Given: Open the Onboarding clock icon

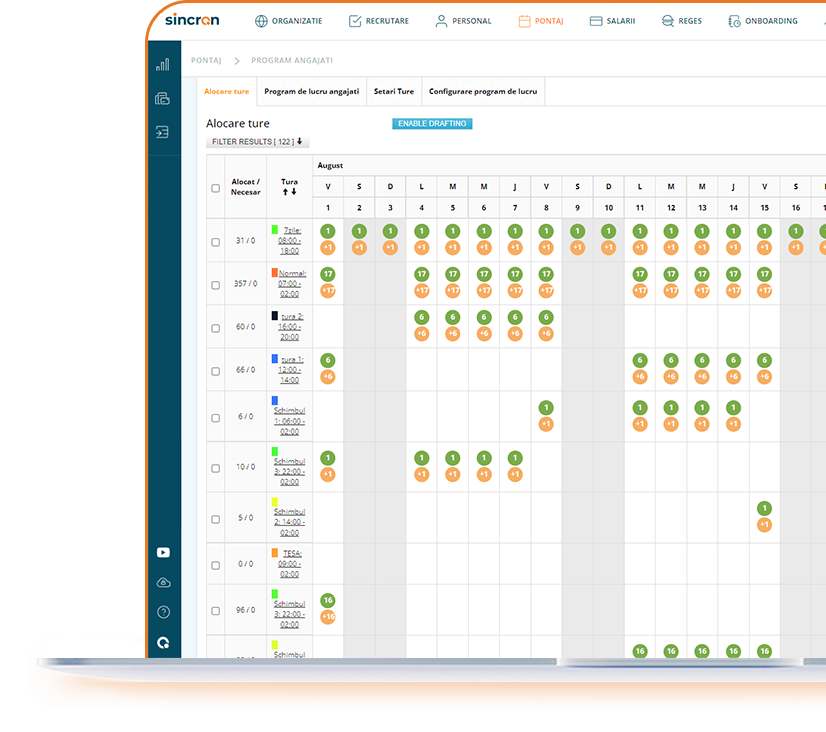Looking at the screenshot, I should [733, 20].
